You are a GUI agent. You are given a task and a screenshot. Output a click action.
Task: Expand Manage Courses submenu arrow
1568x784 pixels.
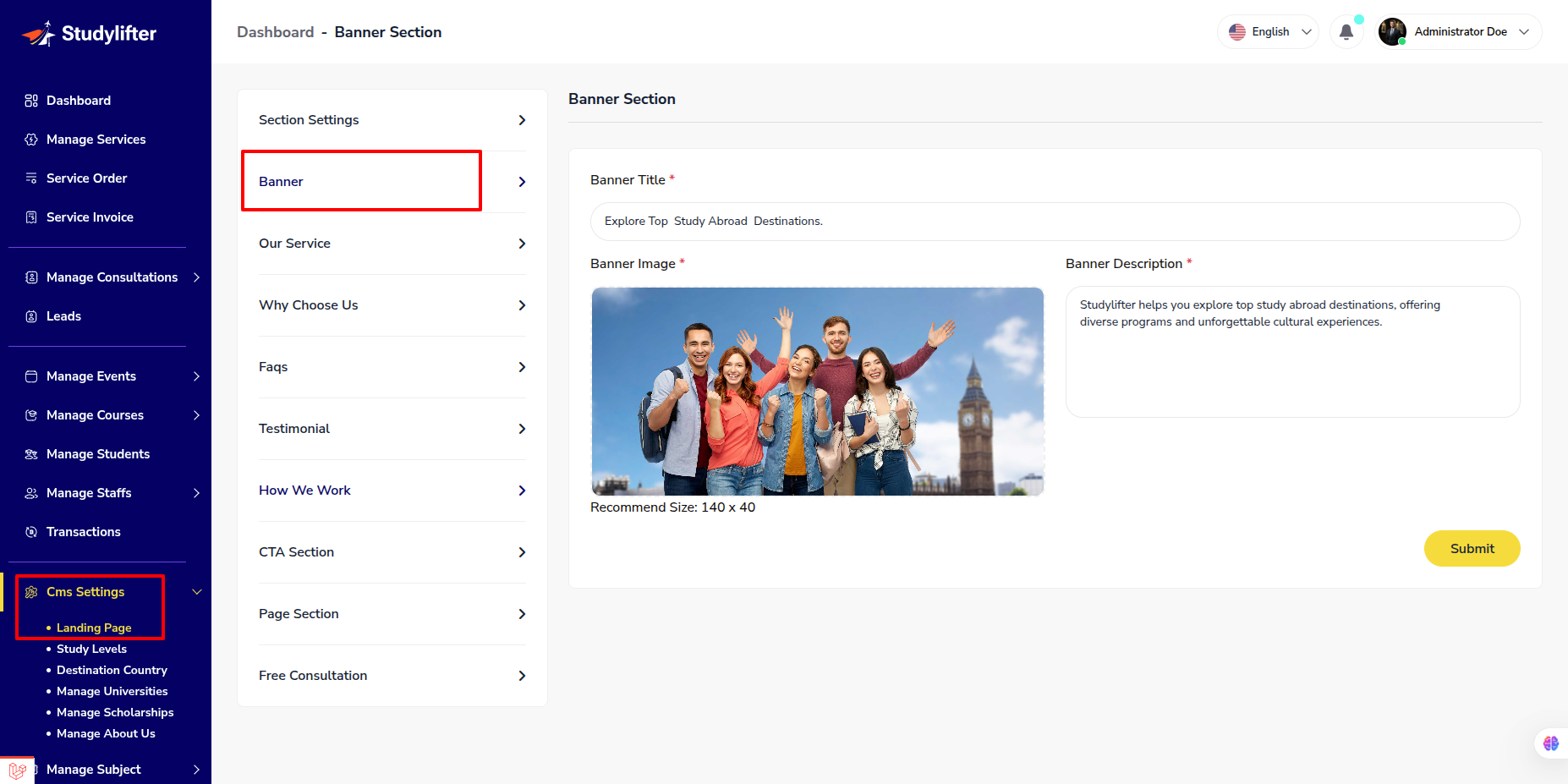196,415
